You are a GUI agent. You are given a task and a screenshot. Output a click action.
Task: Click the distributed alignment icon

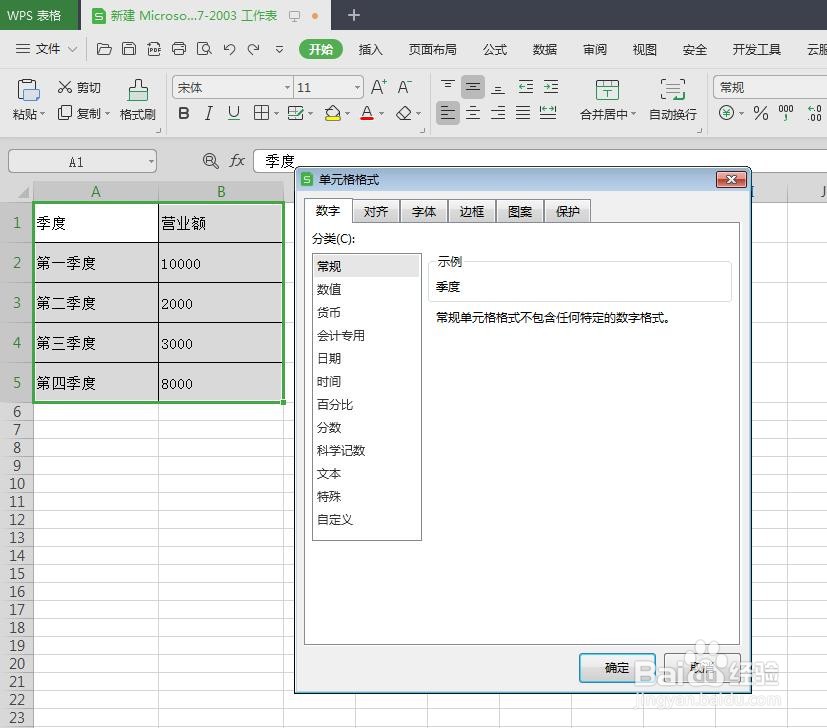click(x=548, y=113)
